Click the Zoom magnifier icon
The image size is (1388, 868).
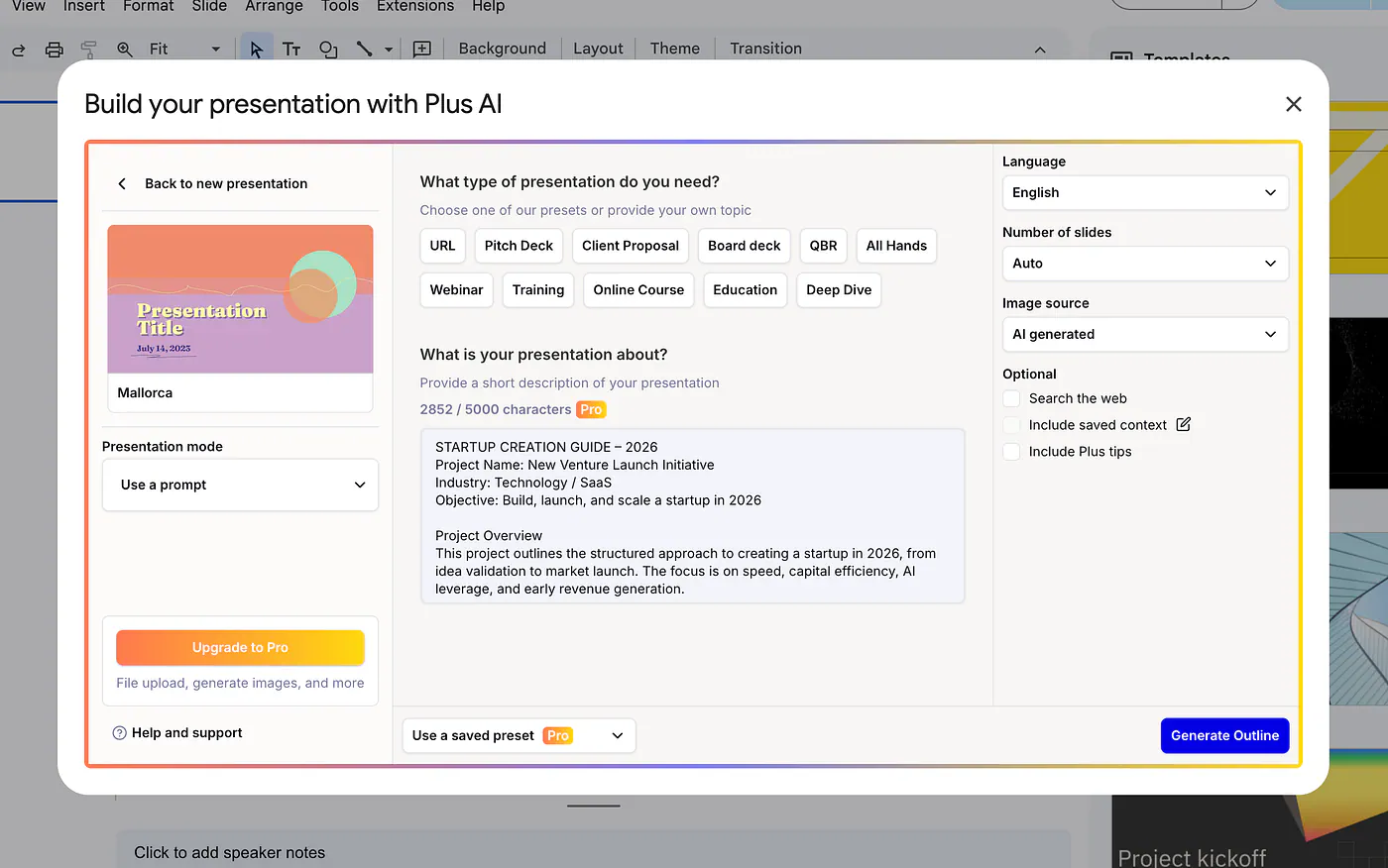tap(125, 50)
